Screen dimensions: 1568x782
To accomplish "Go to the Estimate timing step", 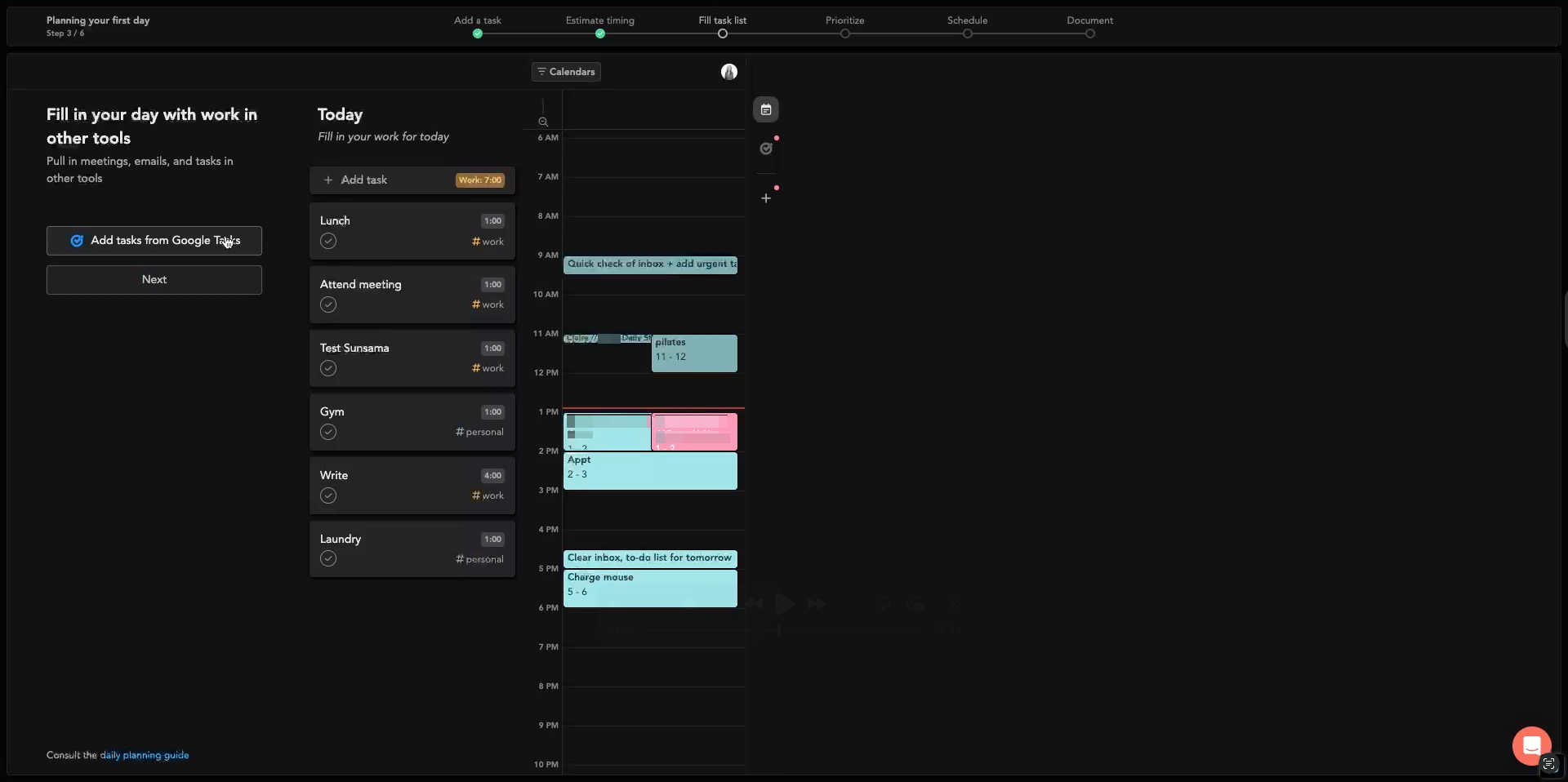I will tap(600, 27).
